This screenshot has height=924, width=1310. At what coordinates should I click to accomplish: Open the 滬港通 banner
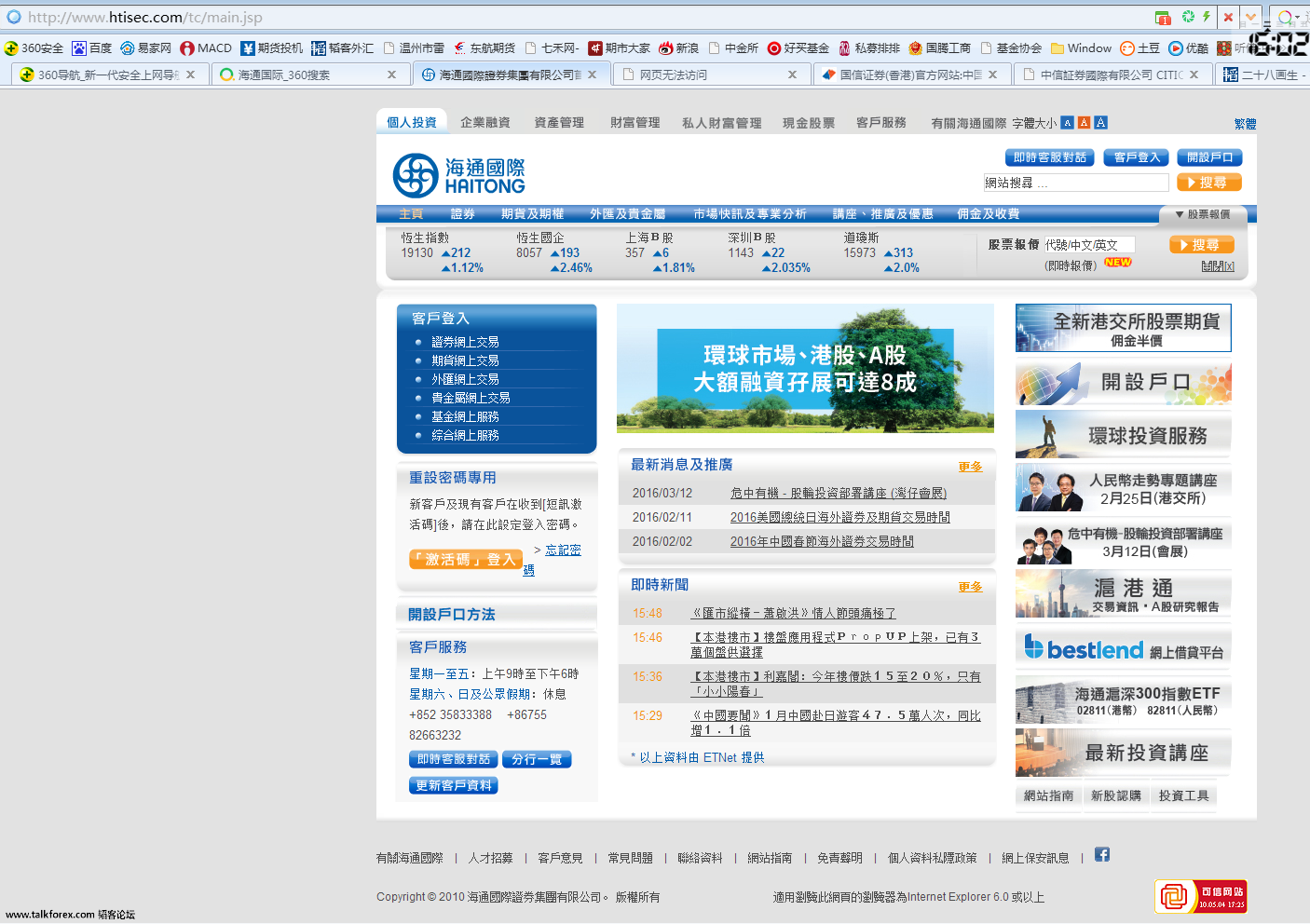(x=1123, y=594)
